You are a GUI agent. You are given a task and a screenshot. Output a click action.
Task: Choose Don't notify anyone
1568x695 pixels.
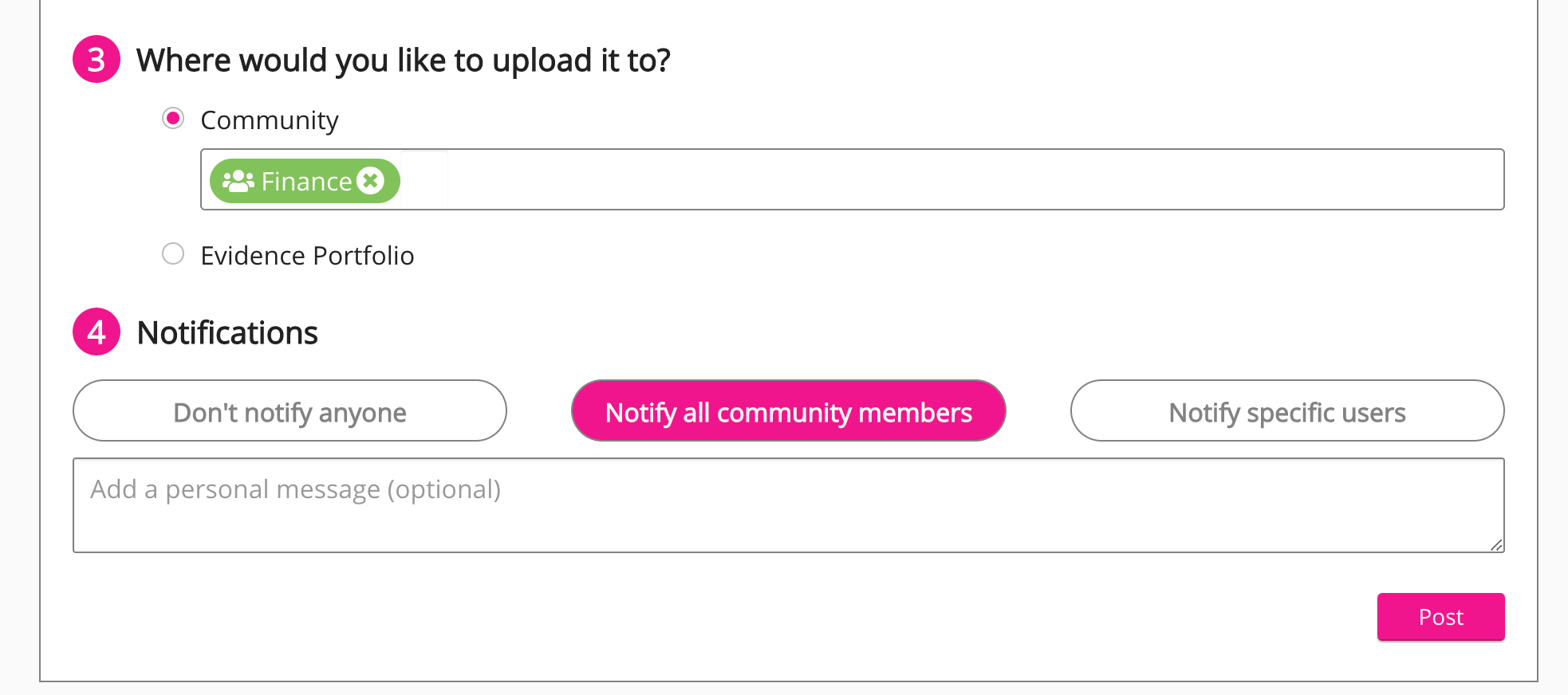[x=290, y=411]
